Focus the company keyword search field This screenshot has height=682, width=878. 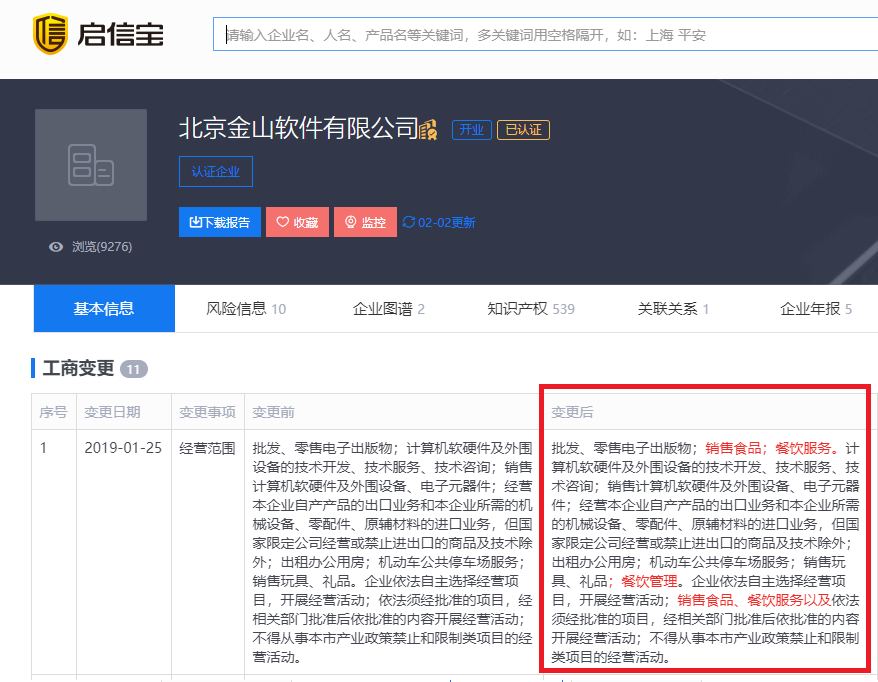click(x=545, y=34)
